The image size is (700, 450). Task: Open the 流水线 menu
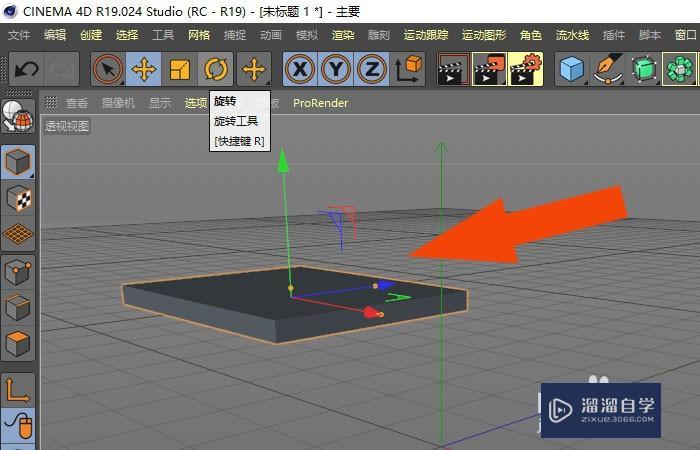click(x=572, y=35)
